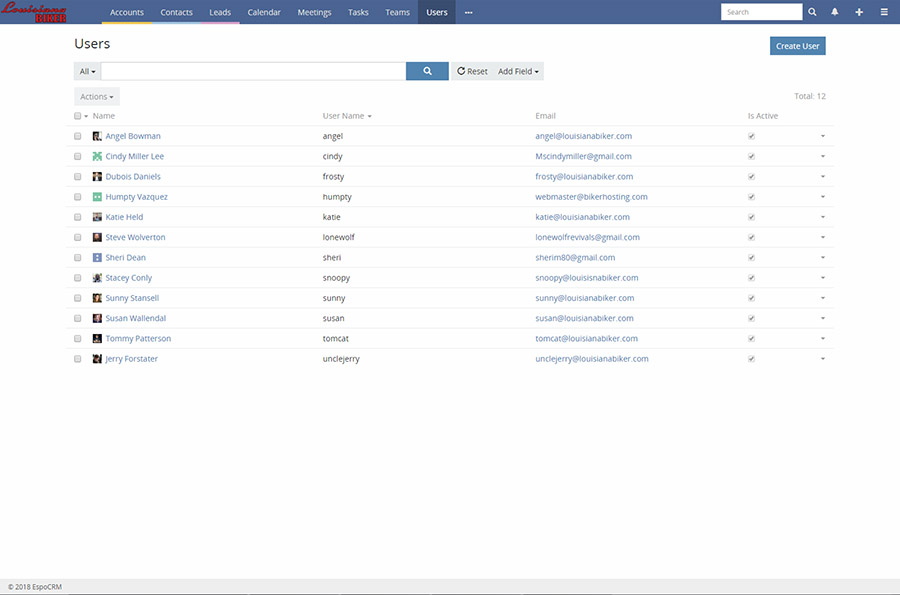This screenshot has height=595, width=900.
Task: Open the Calendar tab
Action: 264,12
